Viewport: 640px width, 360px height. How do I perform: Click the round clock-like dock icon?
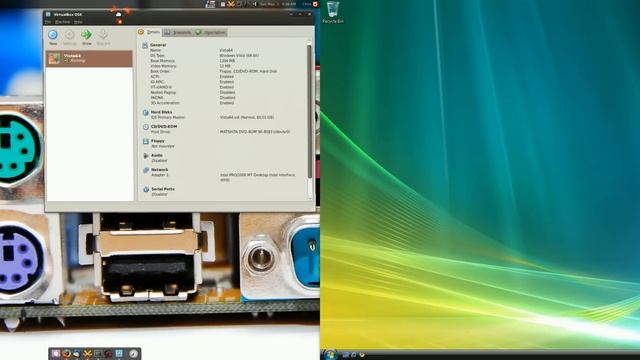(133, 354)
